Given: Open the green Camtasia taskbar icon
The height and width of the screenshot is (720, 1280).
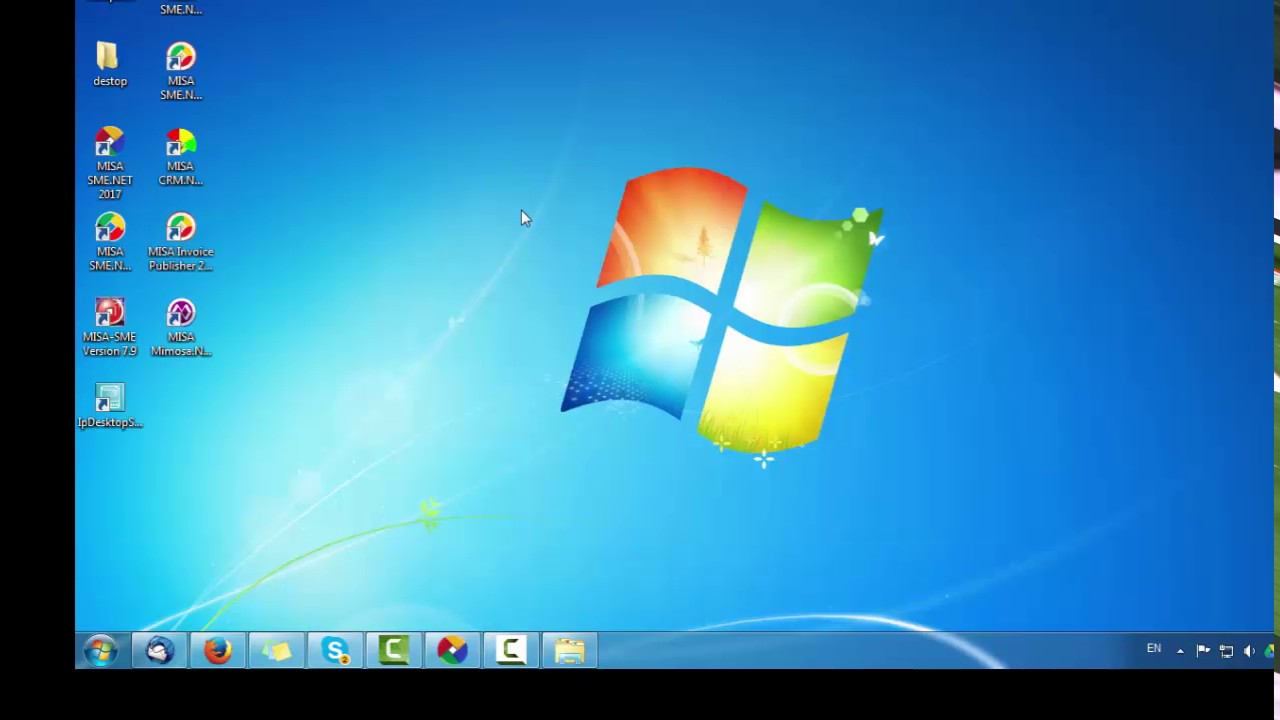Looking at the screenshot, I should 394,651.
